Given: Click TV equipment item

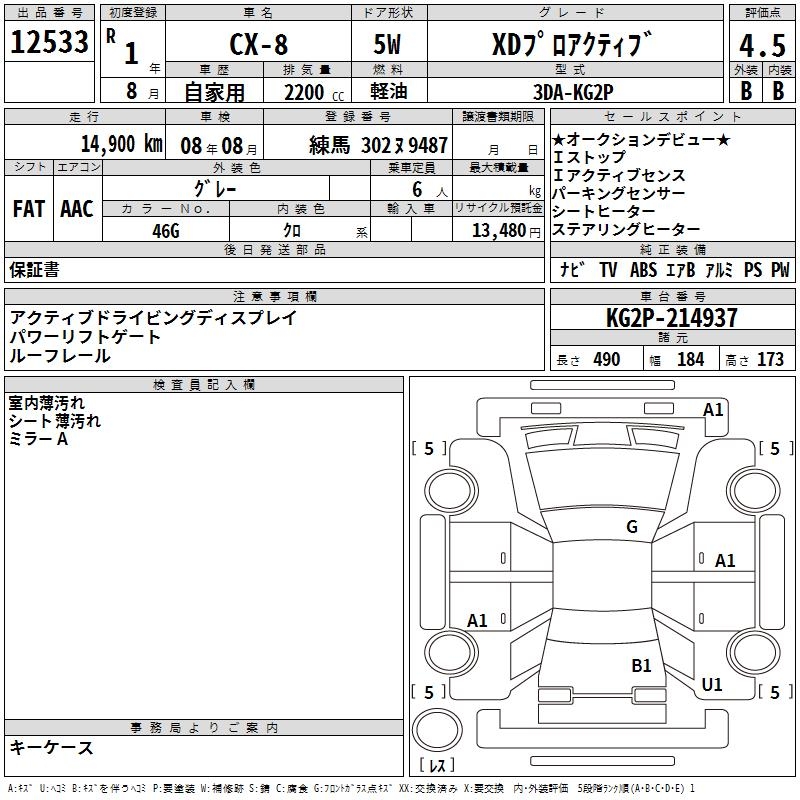Looking at the screenshot, I should pyautogui.click(x=608, y=270).
